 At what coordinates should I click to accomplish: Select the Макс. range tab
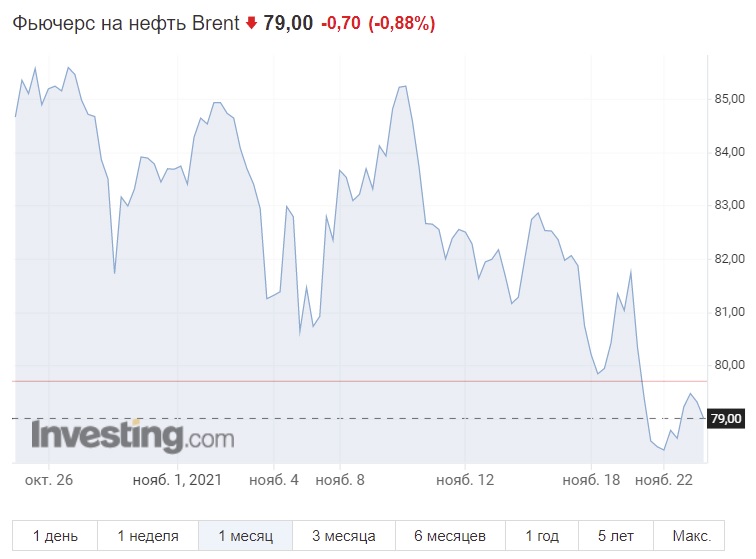click(x=689, y=535)
